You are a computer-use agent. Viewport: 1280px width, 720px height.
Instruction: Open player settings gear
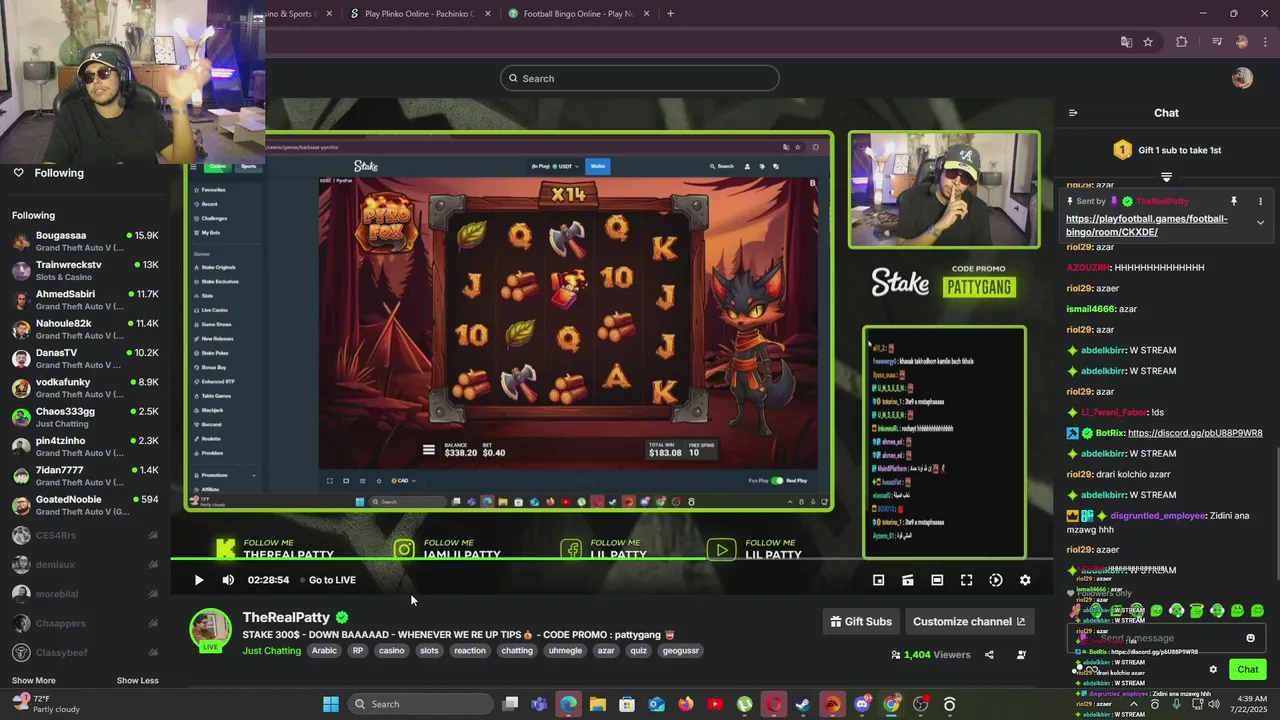pyautogui.click(x=1025, y=580)
